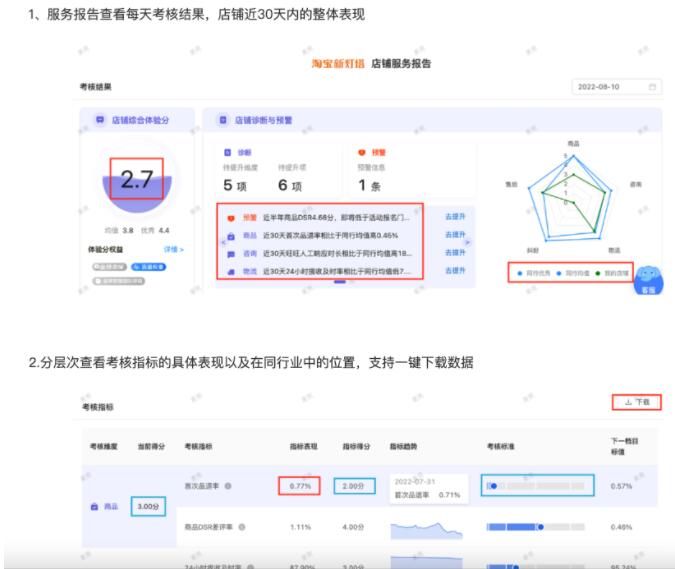This screenshot has width=675, height=569.
Task: Click the 指标趋势 column header
Action: tap(404, 446)
